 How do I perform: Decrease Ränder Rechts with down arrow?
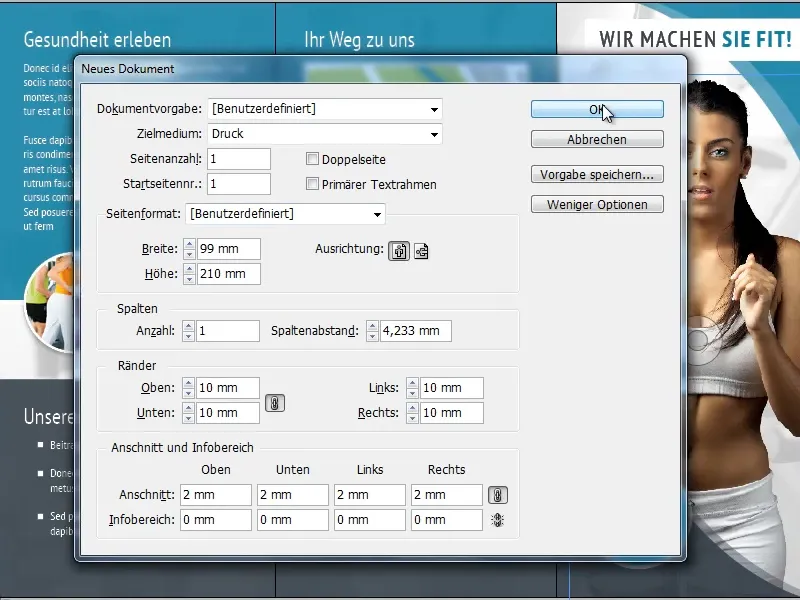(x=412, y=418)
